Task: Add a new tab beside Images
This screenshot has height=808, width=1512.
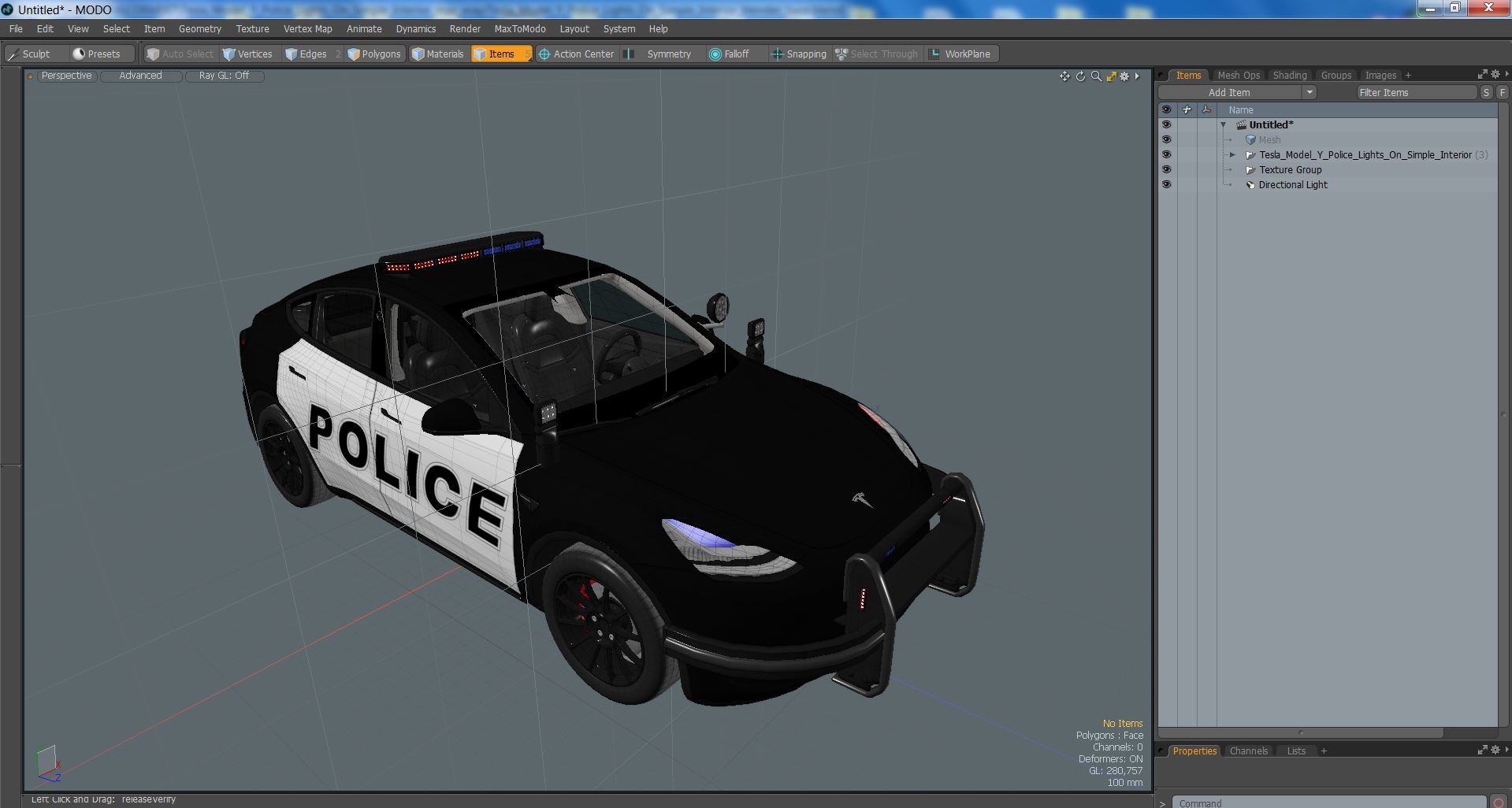Action: click(1408, 76)
